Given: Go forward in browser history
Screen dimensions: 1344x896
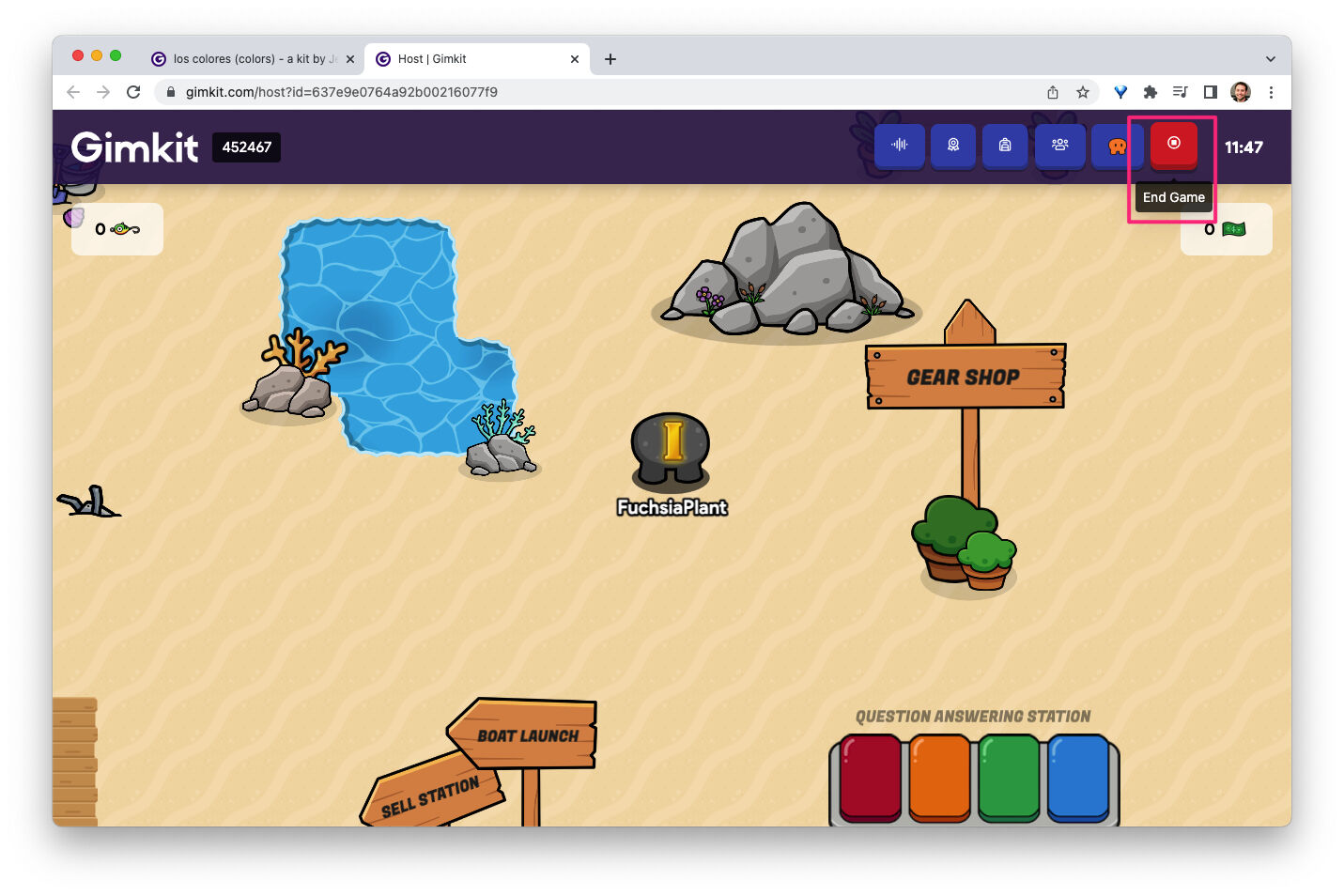Looking at the screenshot, I should 103,92.
